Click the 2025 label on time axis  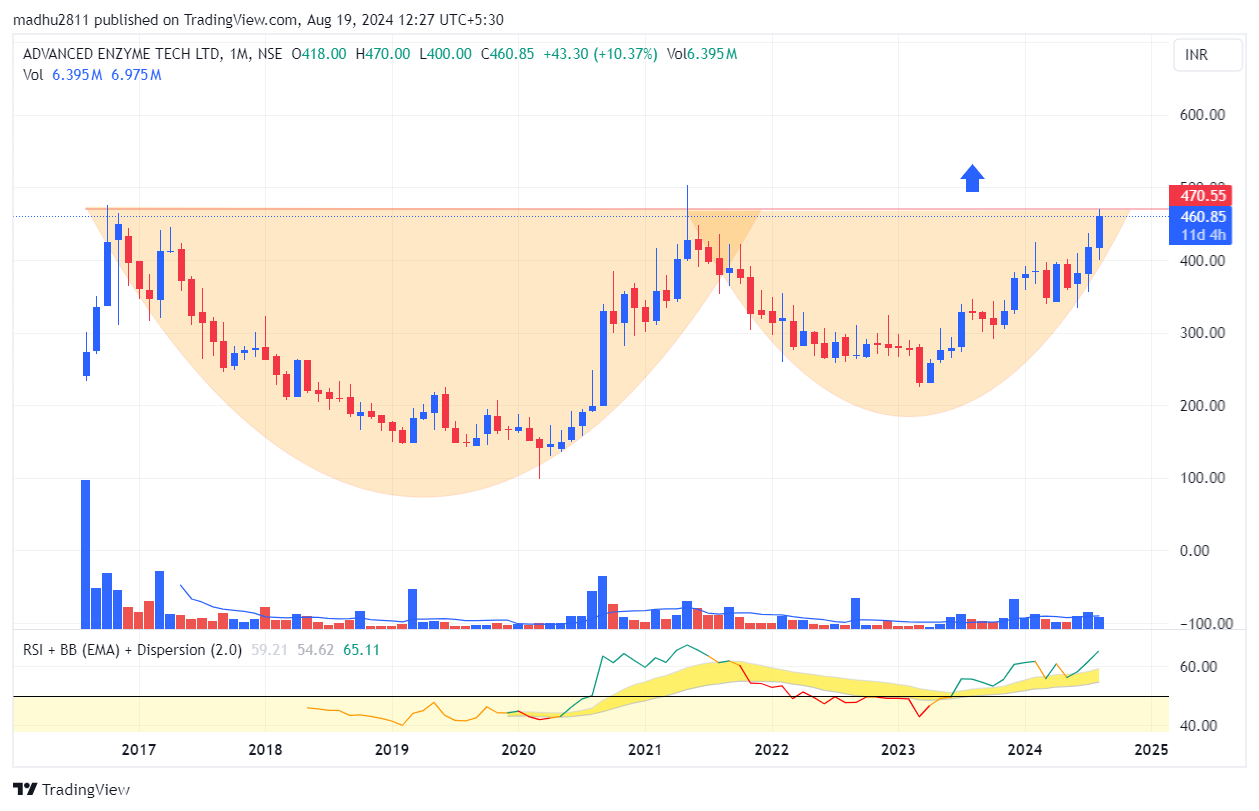(1152, 749)
